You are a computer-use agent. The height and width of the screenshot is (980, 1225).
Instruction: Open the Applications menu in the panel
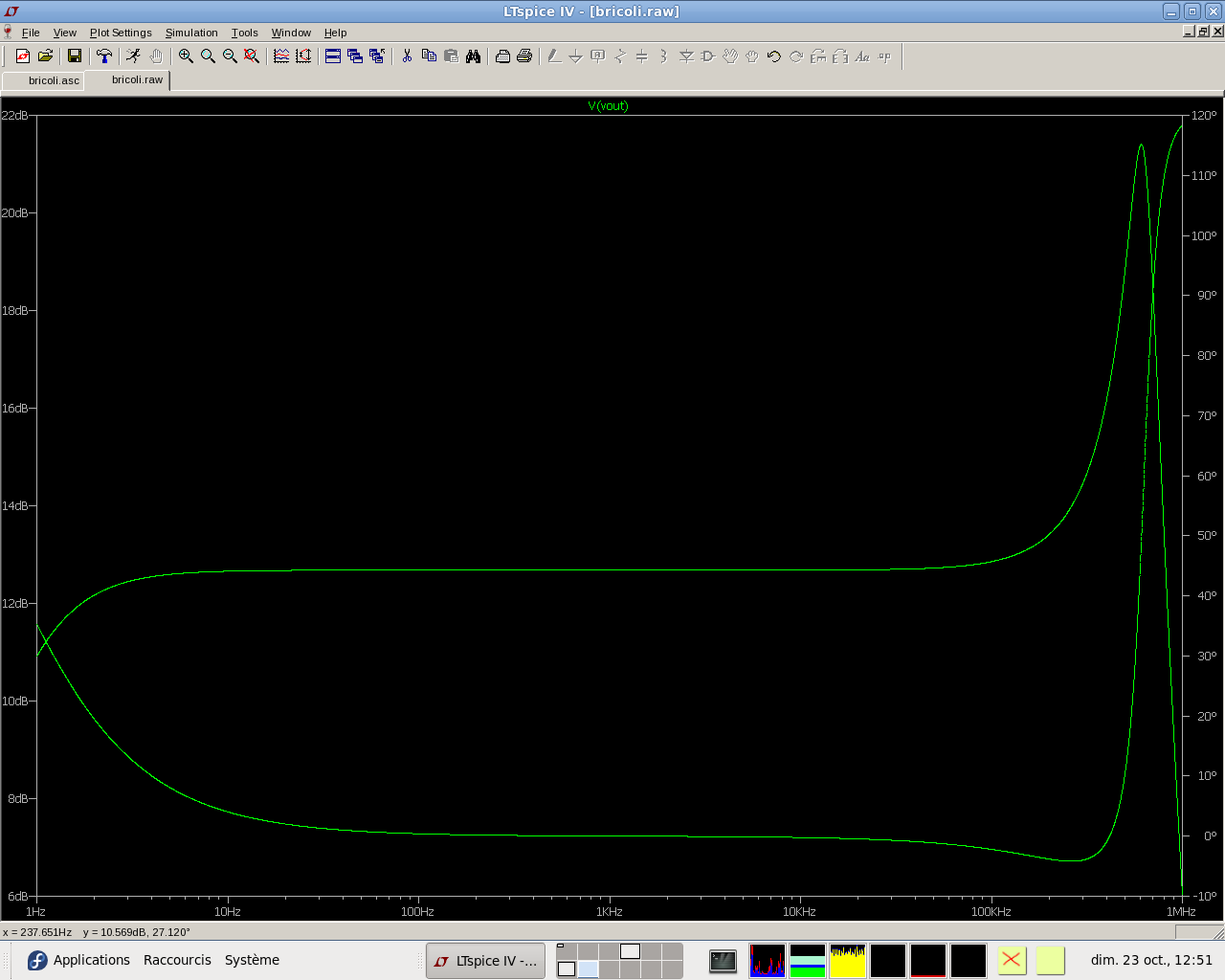78,960
